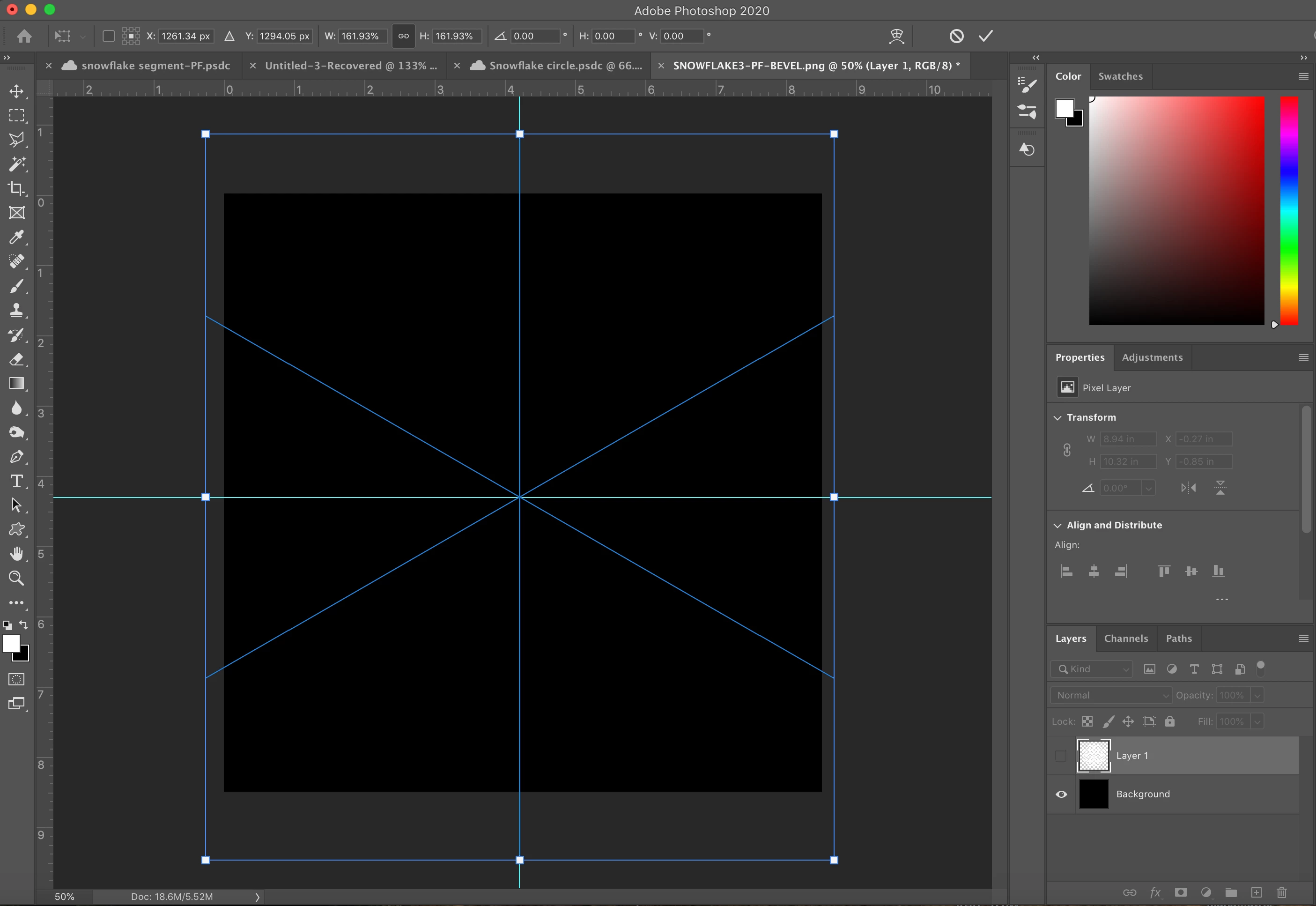Switch to the Channels tab
This screenshot has width=1316, height=906.
click(x=1125, y=639)
